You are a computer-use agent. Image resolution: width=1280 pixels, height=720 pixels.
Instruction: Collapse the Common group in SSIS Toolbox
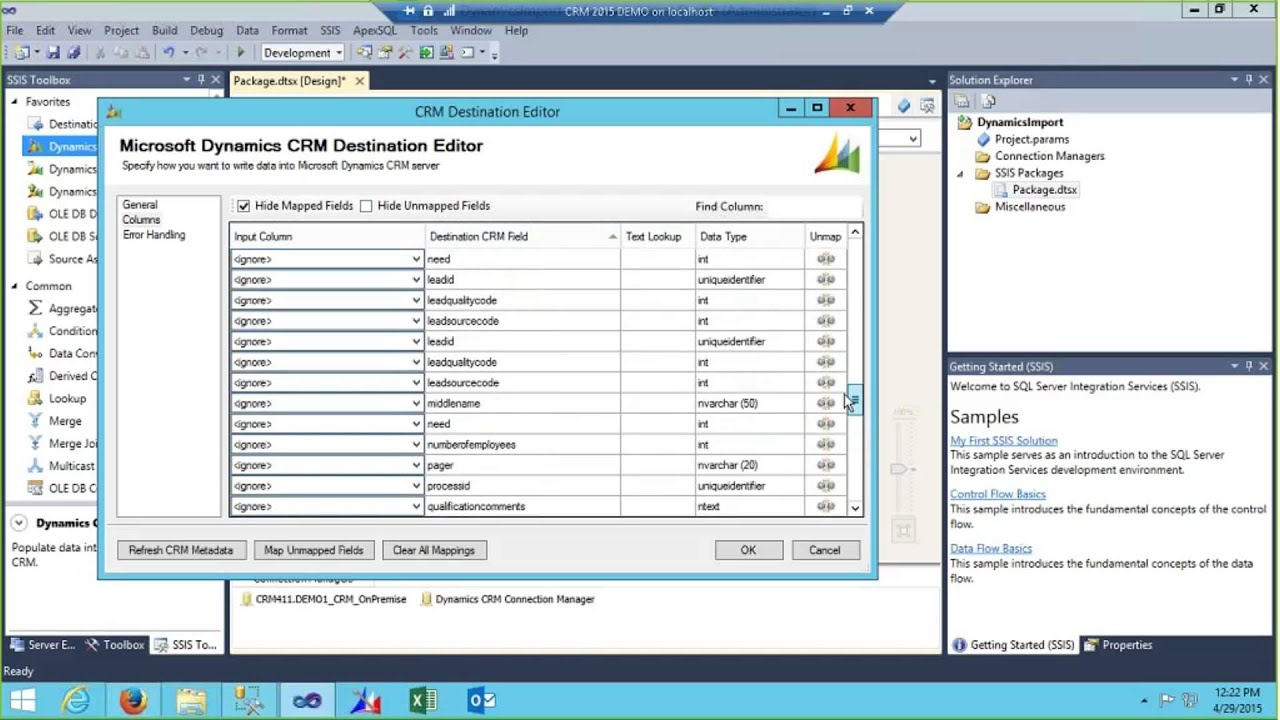coord(14,286)
